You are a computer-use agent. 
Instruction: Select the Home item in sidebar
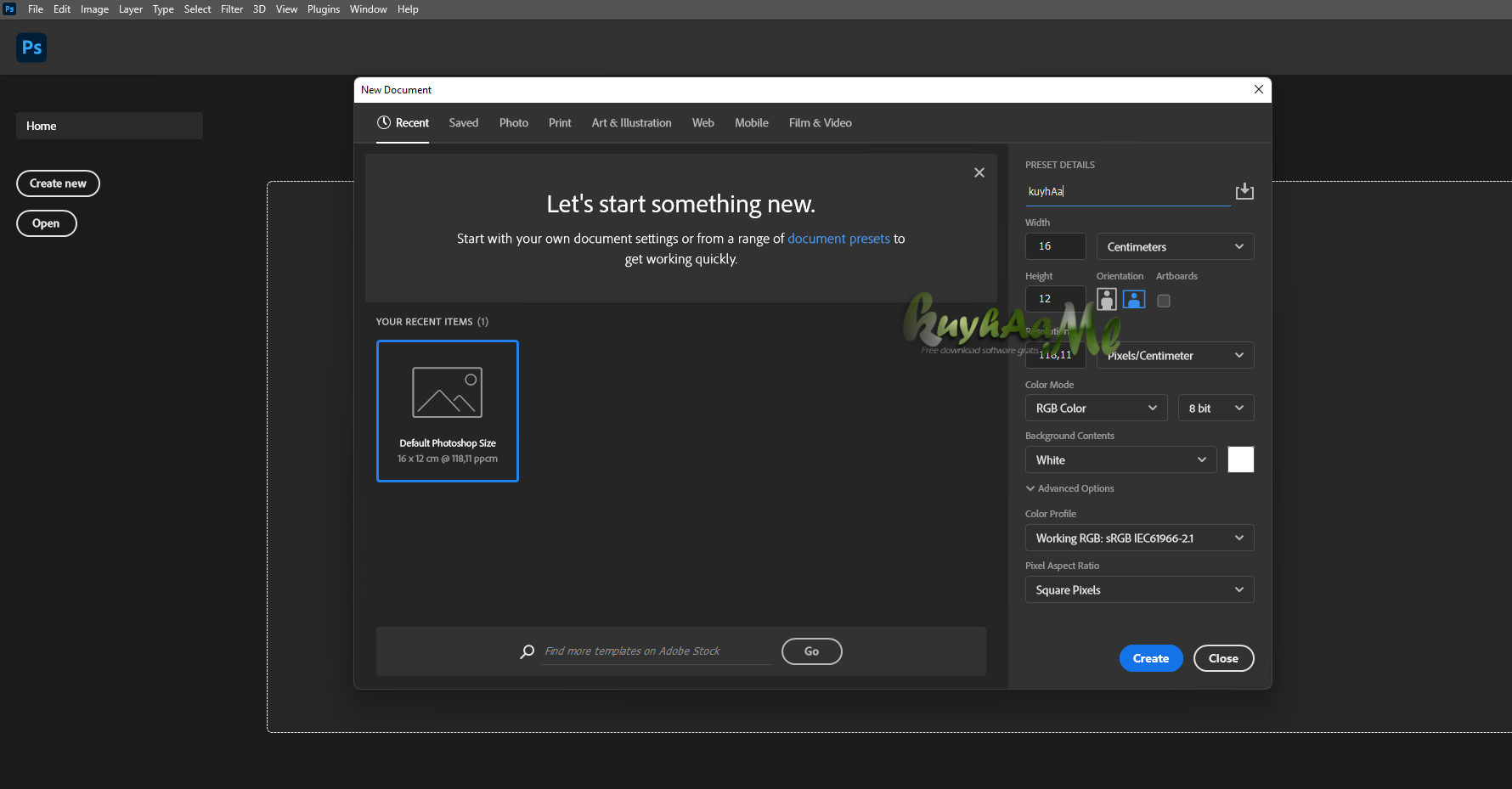[x=110, y=126]
